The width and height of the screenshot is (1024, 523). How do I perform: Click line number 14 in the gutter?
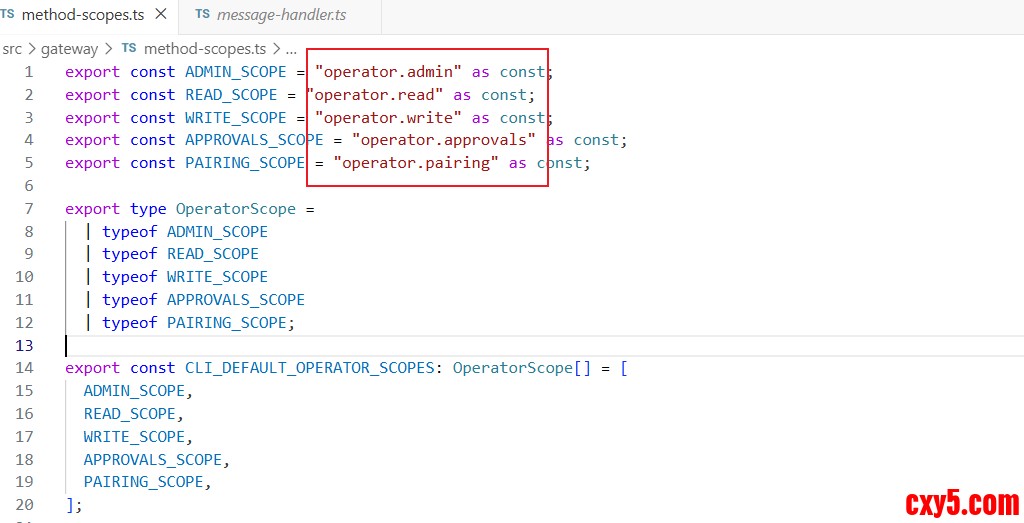point(24,368)
